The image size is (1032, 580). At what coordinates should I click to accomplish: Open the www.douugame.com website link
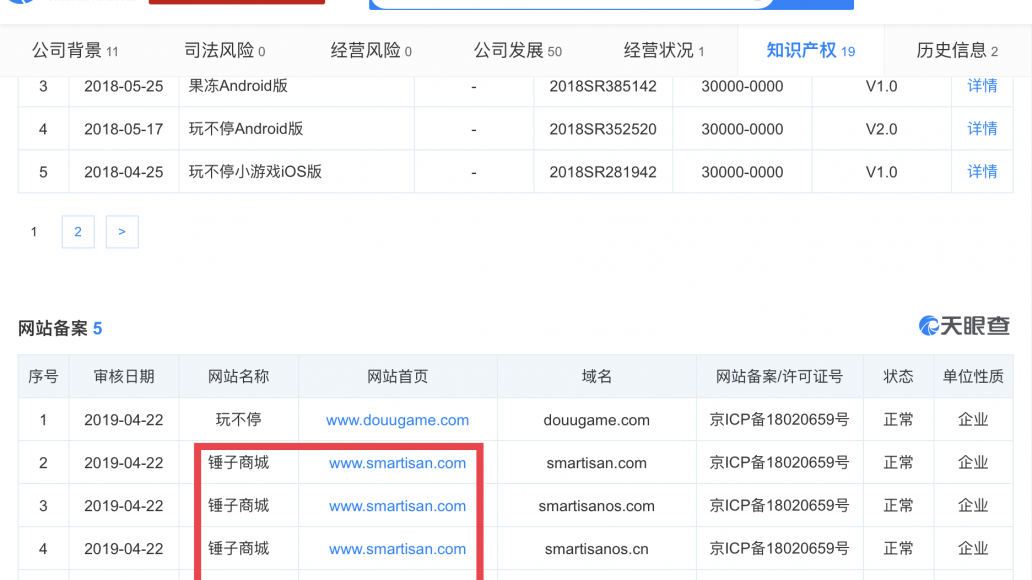pos(397,420)
